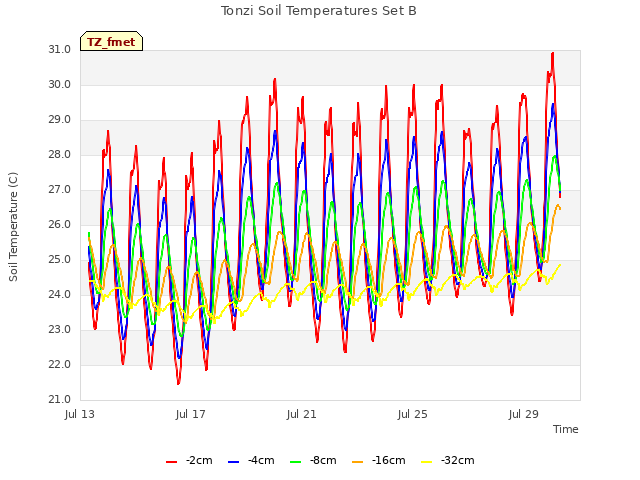The height and width of the screenshot is (480, 640).
Task: Click the -2cm legend label
Action: (199, 460)
